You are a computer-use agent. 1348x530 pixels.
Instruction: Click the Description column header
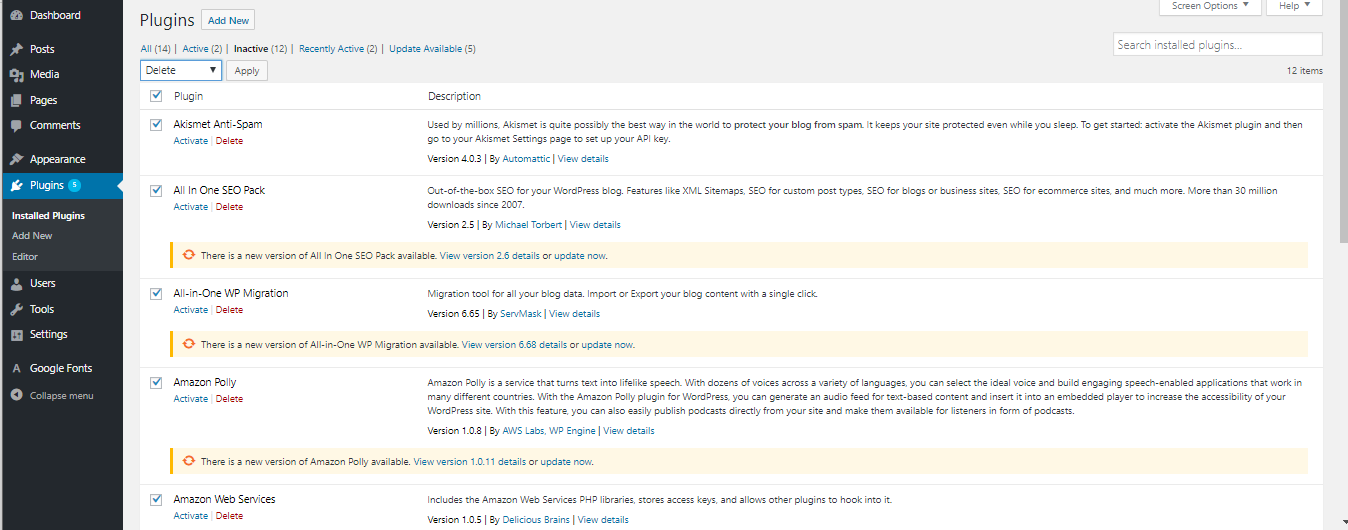coord(455,96)
